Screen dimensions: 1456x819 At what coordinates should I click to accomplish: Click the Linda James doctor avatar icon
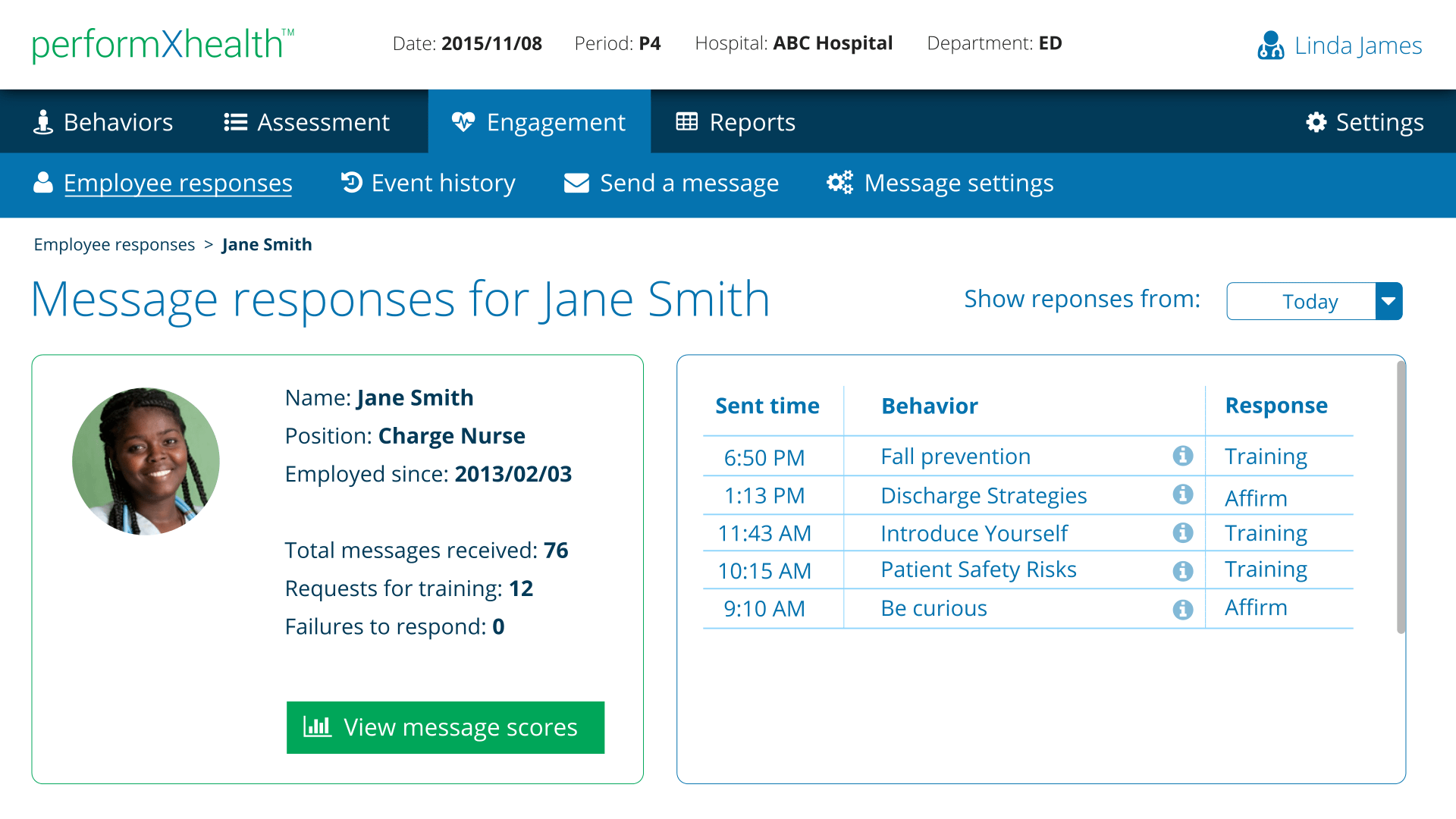(1271, 45)
